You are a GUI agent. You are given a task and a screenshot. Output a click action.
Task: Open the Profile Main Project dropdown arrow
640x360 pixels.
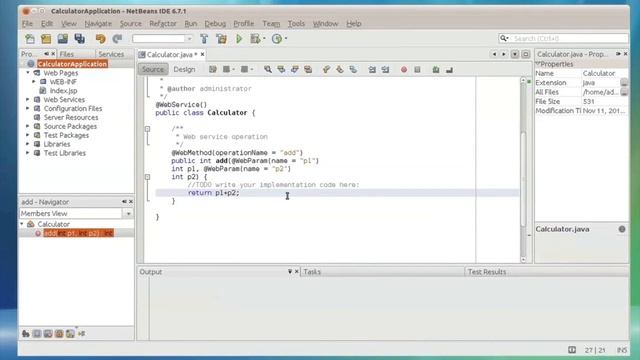286,39
